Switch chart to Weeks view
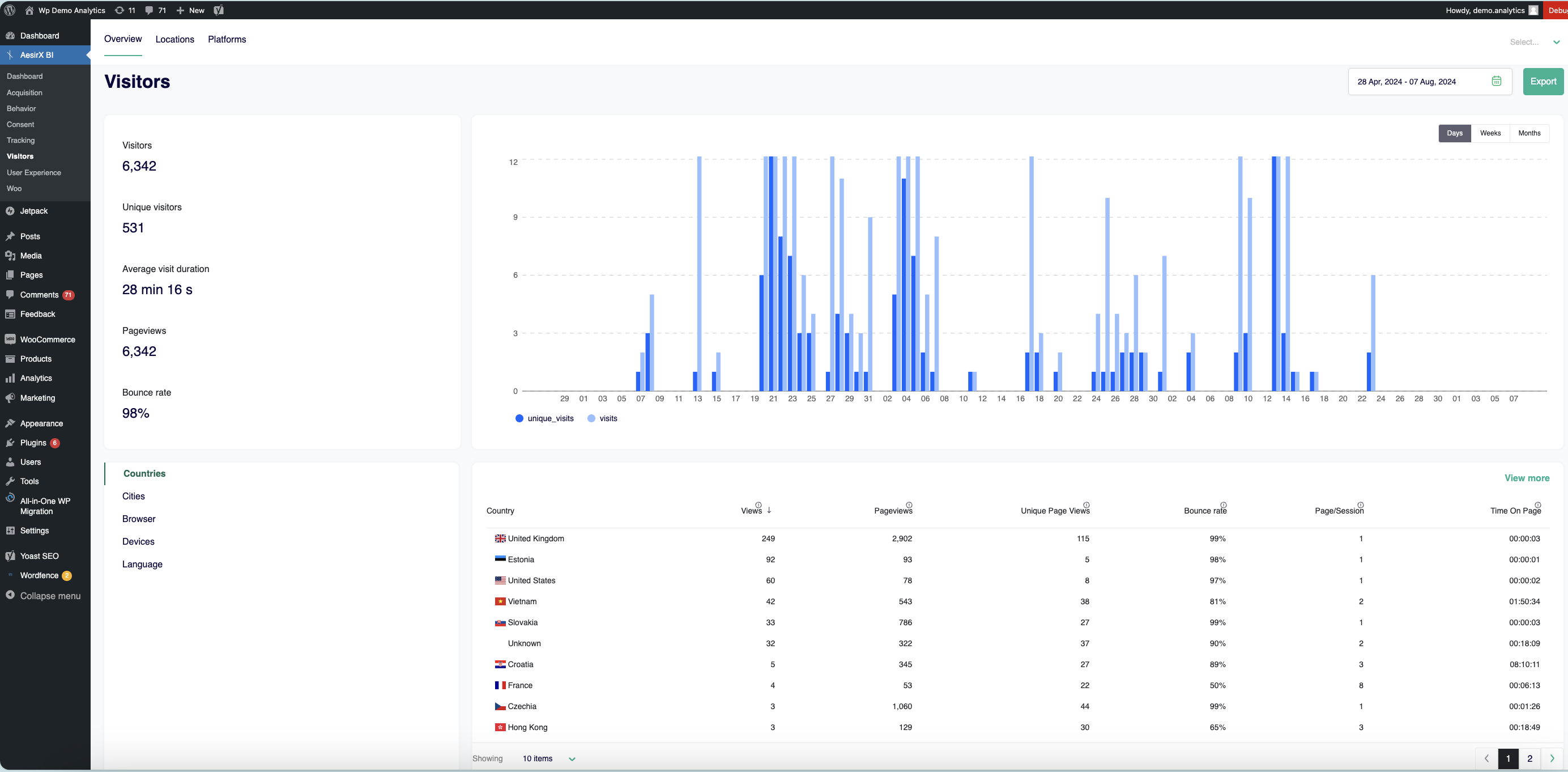 (x=1490, y=133)
